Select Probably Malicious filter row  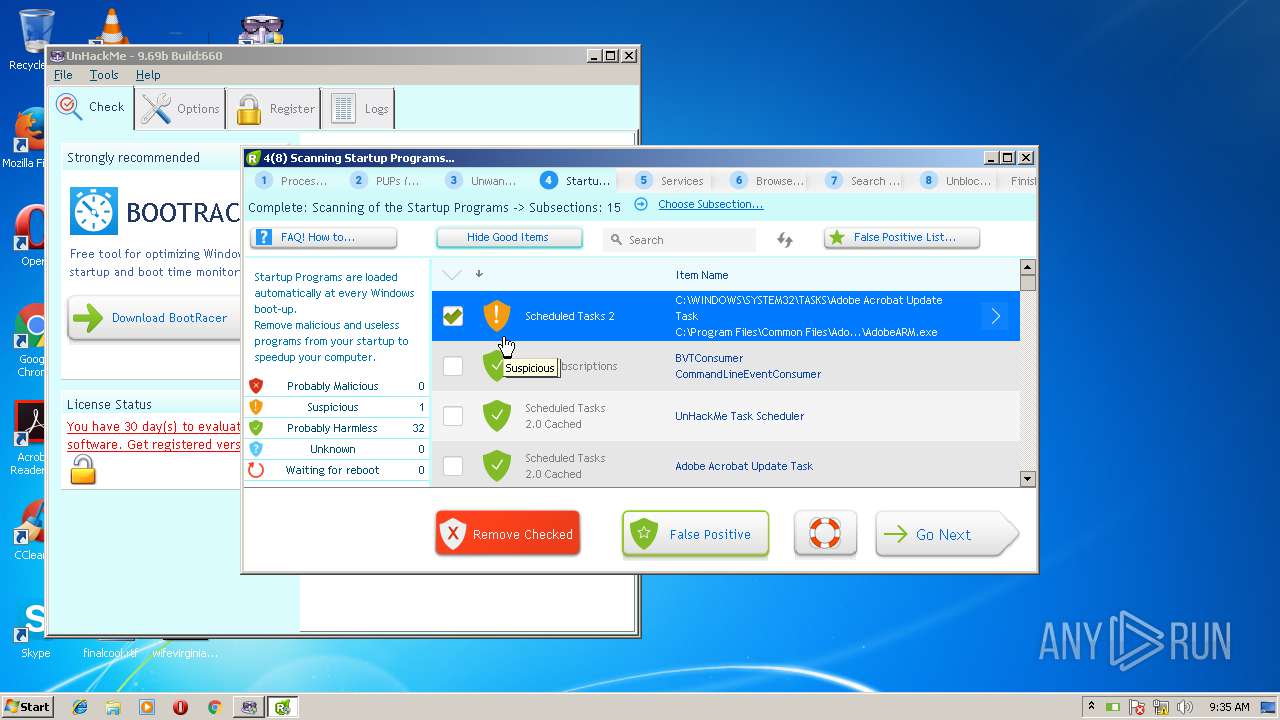click(x=338, y=386)
